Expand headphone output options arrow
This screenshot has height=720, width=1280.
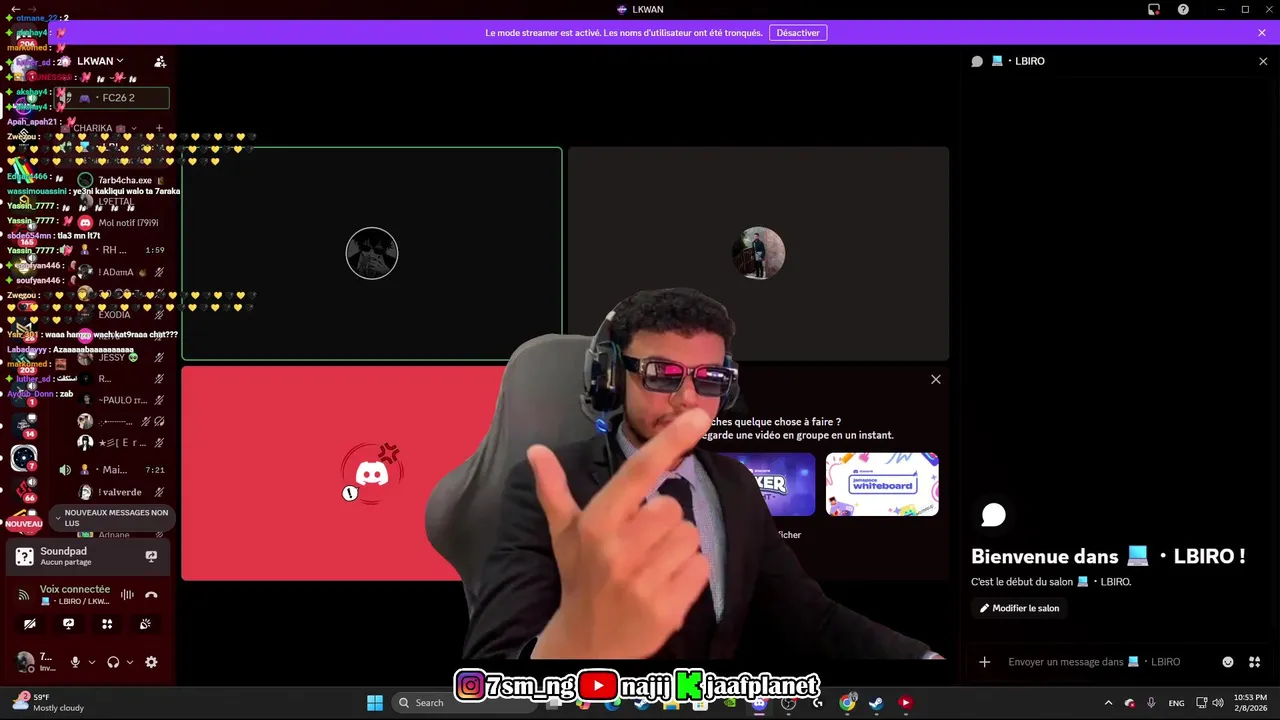[130, 662]
